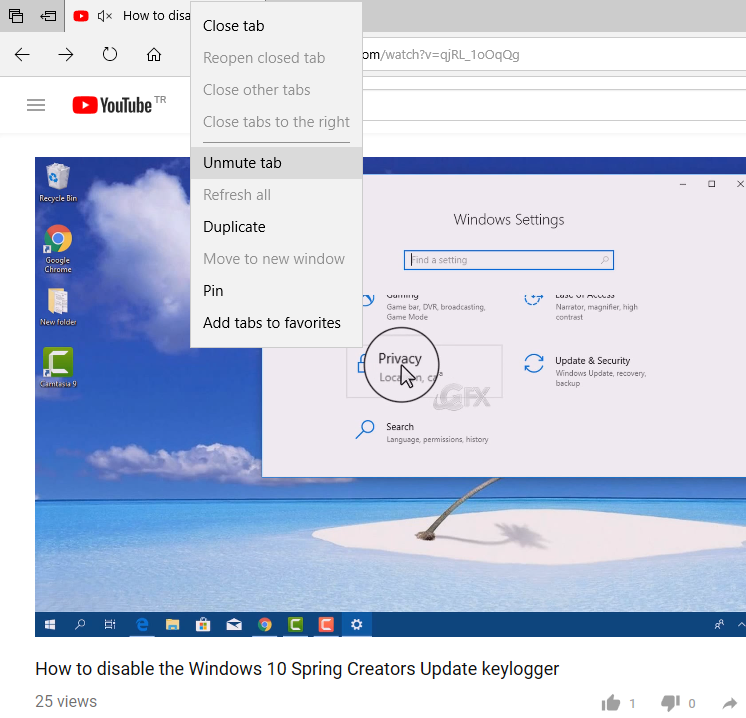746x718 pixels.
Task: Click the thumbs down dislike icon
Action: [670, 703]
